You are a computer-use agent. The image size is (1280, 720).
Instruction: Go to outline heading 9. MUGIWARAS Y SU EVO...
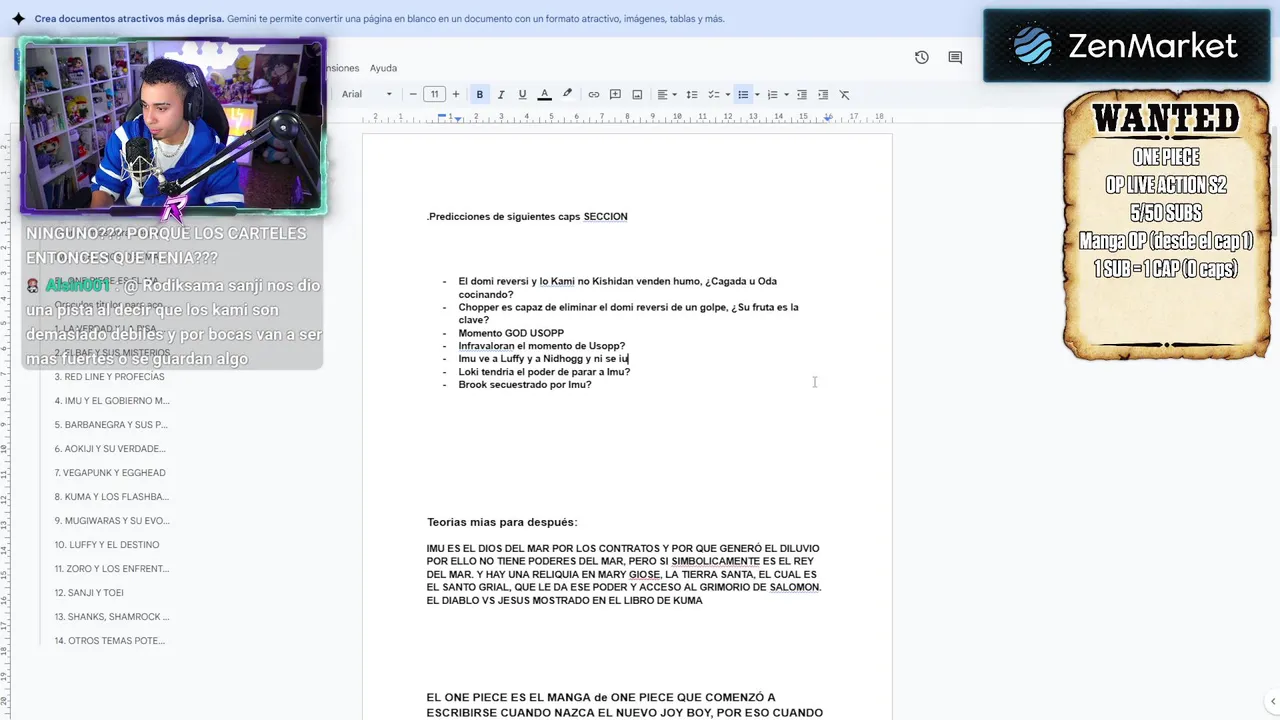tap(112, 521)
